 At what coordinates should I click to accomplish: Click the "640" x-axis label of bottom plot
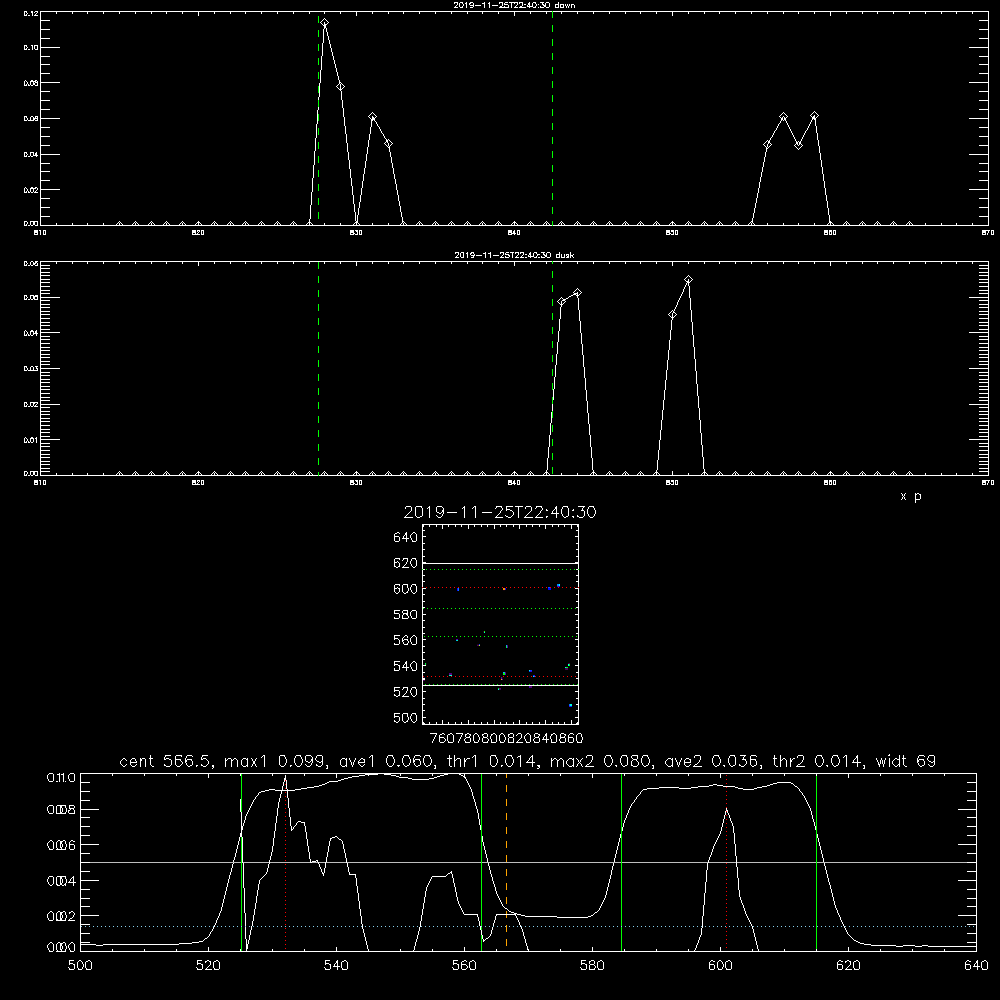(976, 966)
